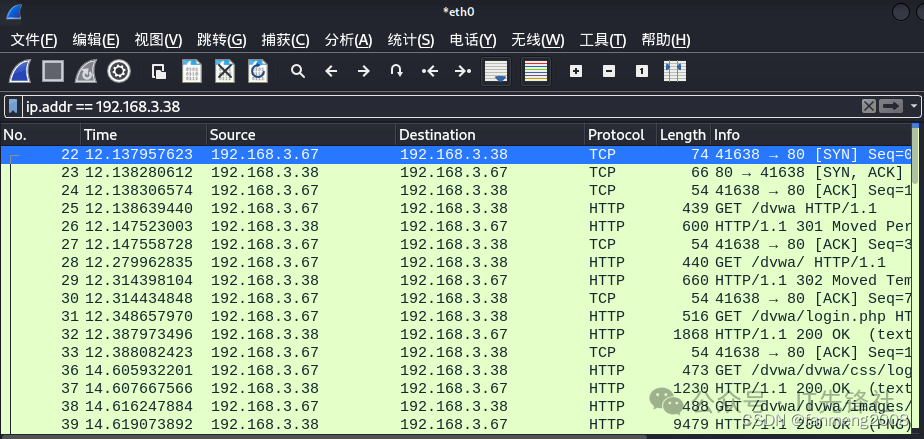Restart the current capture
Screen dimensions: 924x439
86,71
